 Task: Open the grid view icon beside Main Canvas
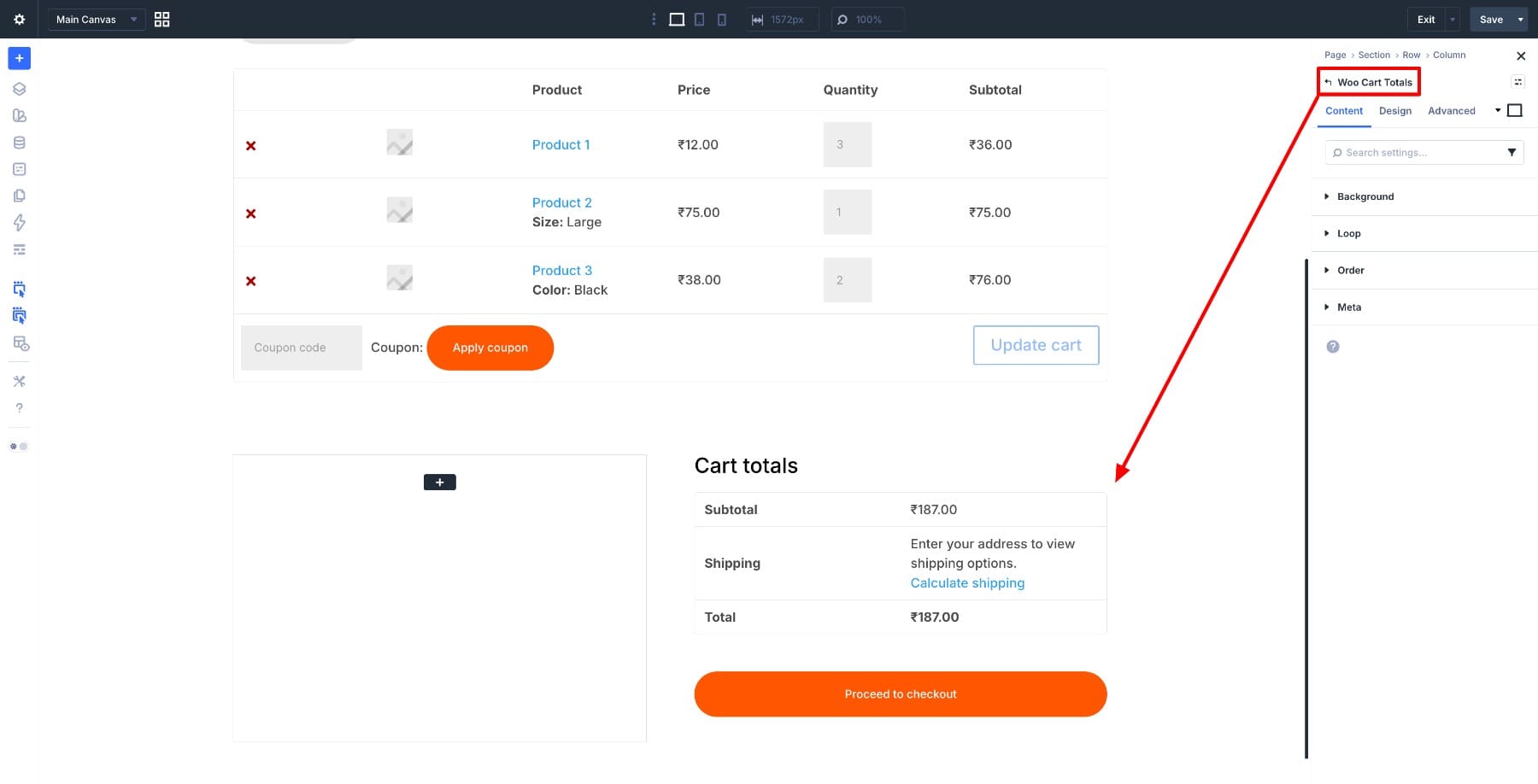[161, 19]
